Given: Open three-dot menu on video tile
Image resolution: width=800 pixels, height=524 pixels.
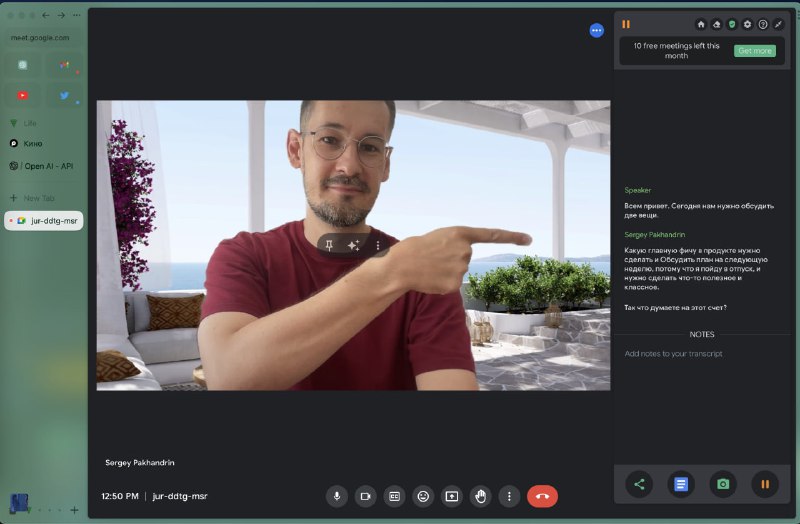Looking at the screenshot, I should [x=378, y=245].
